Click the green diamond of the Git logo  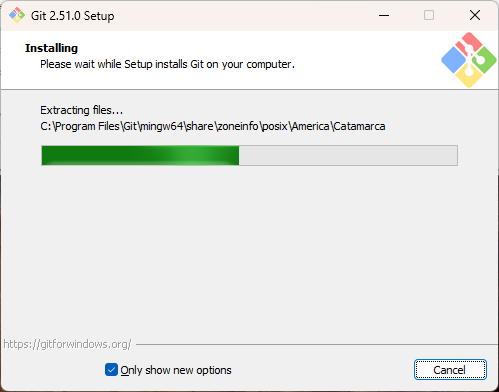click(x=484, y=60)
